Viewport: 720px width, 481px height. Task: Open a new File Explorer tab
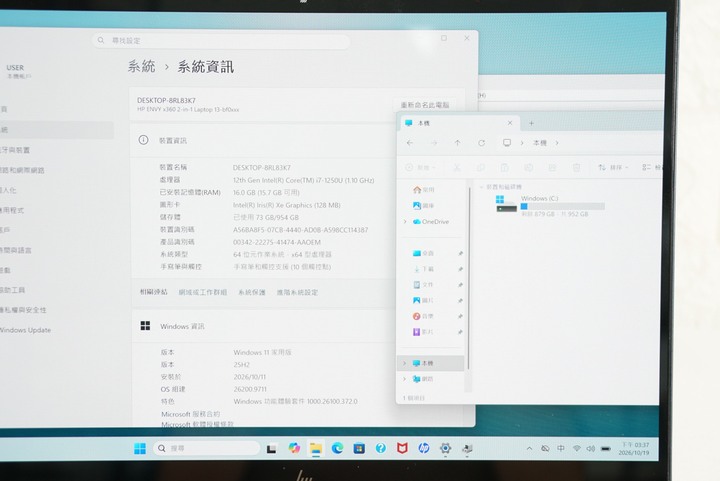(531, 123)
